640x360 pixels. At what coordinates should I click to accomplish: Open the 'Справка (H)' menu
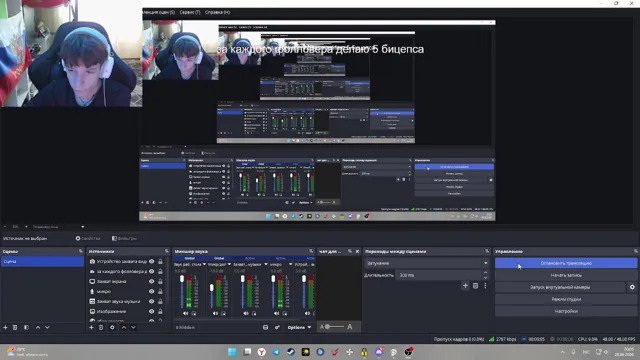click(x=218, y=12)
